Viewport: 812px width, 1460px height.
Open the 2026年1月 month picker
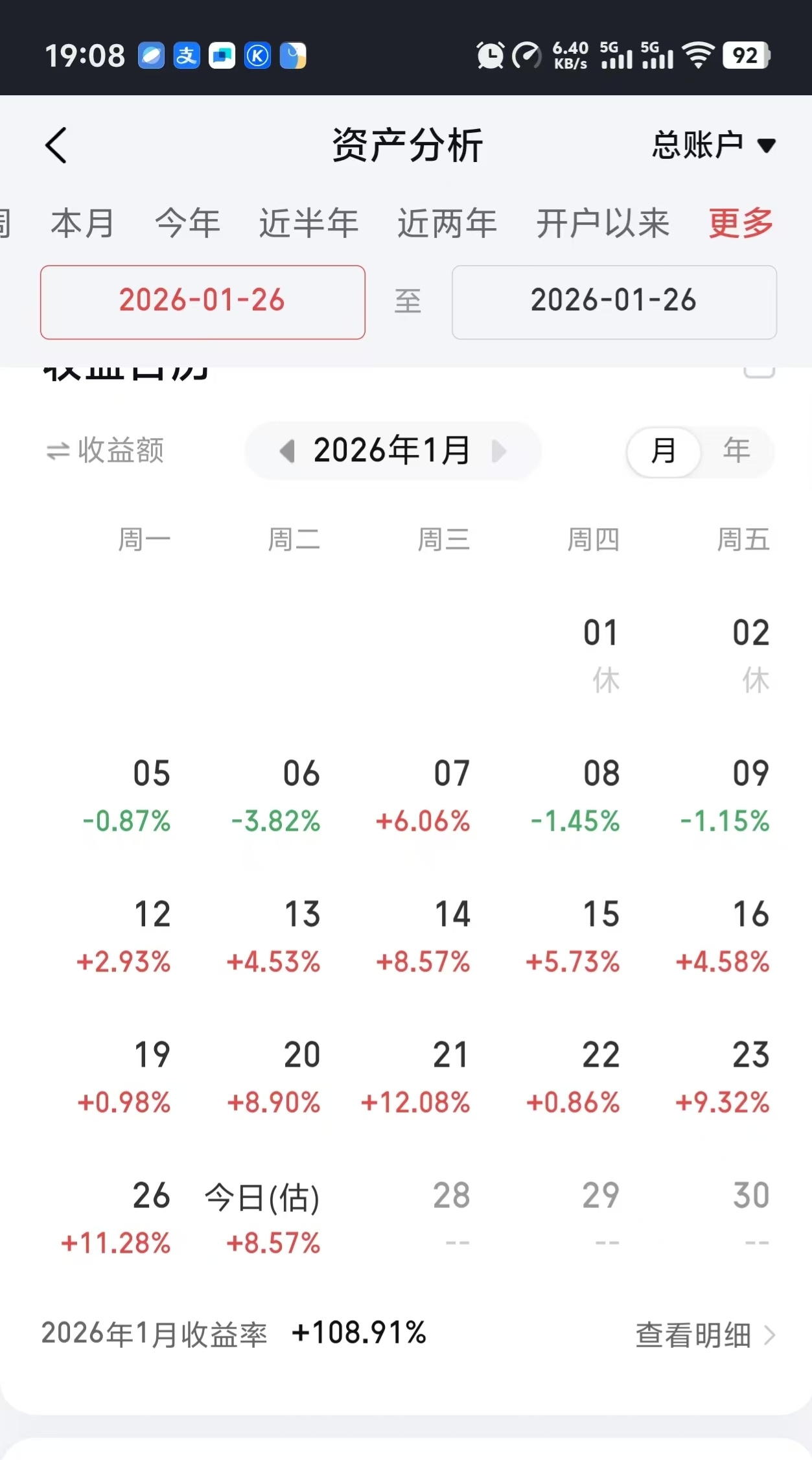pyautogui.click(x=393, y=451)
